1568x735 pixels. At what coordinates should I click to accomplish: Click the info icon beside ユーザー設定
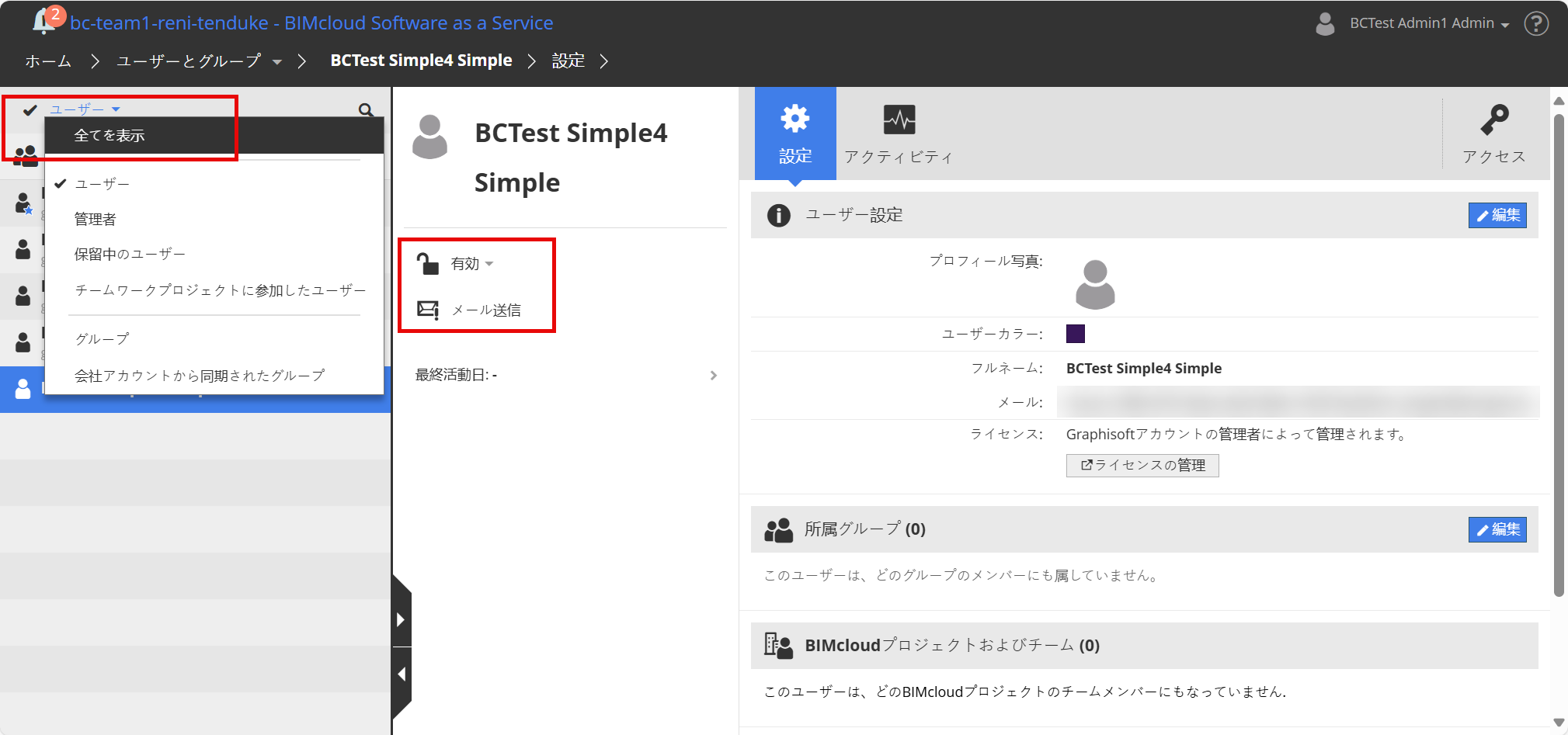pos(778,215)
